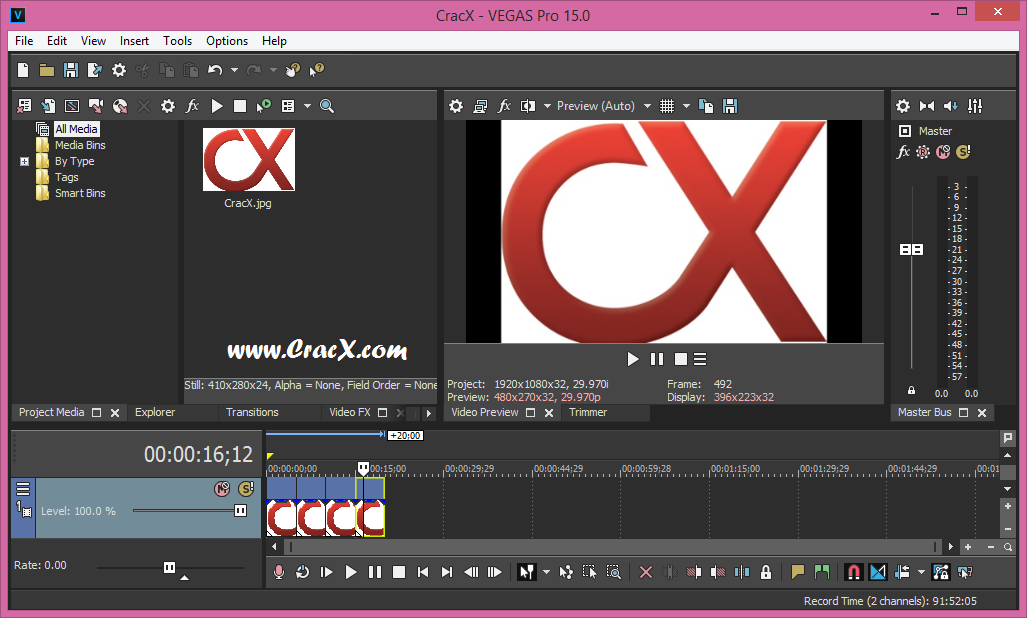
Task: Toggle the Dim Output button in Master Bus
Action: pyautogui.click(x=950, y=106)
